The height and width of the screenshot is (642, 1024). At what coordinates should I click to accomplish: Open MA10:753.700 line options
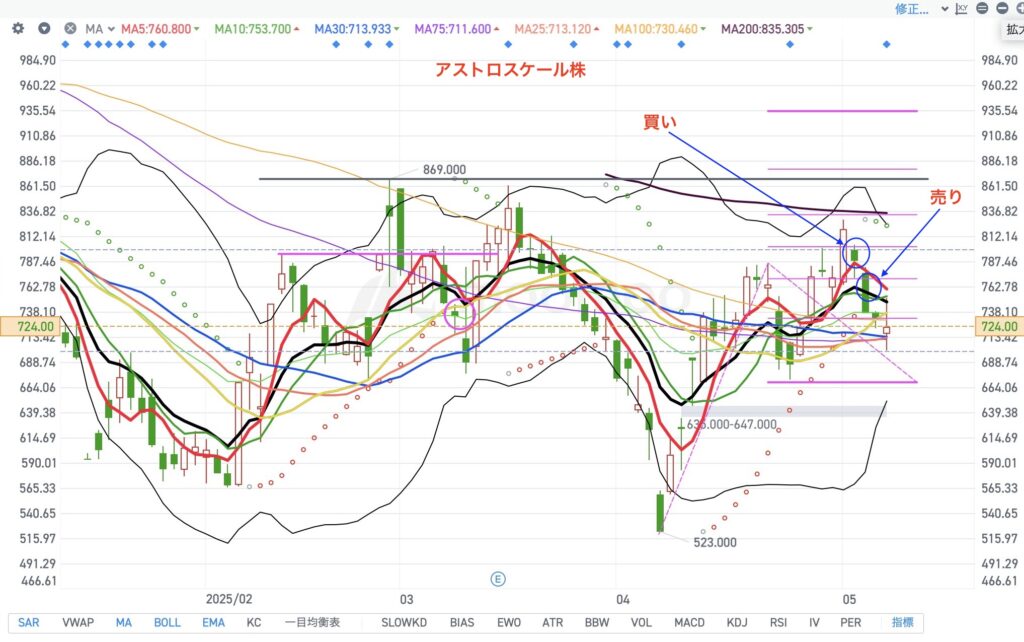(257, 29)
